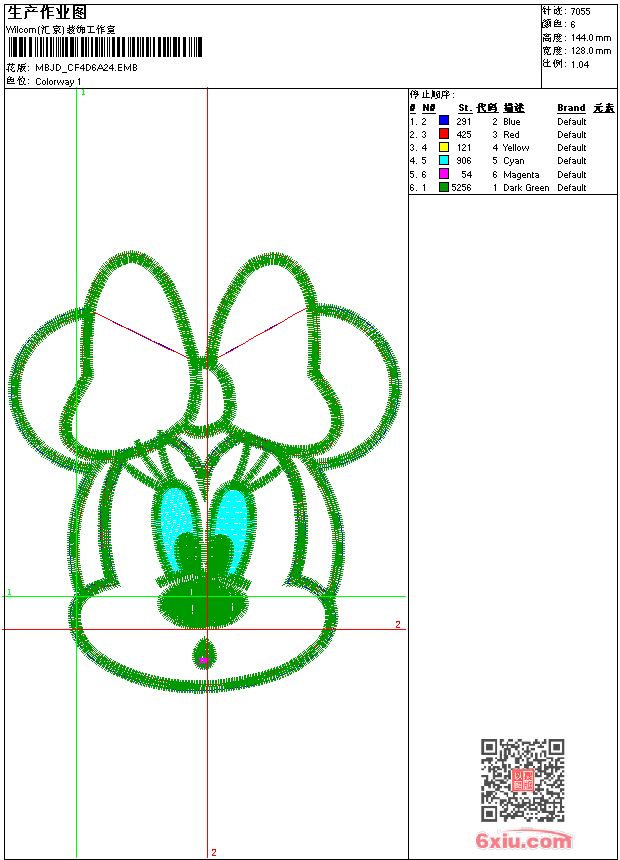Click the scale value '1.04'

[x=580, y=65]
